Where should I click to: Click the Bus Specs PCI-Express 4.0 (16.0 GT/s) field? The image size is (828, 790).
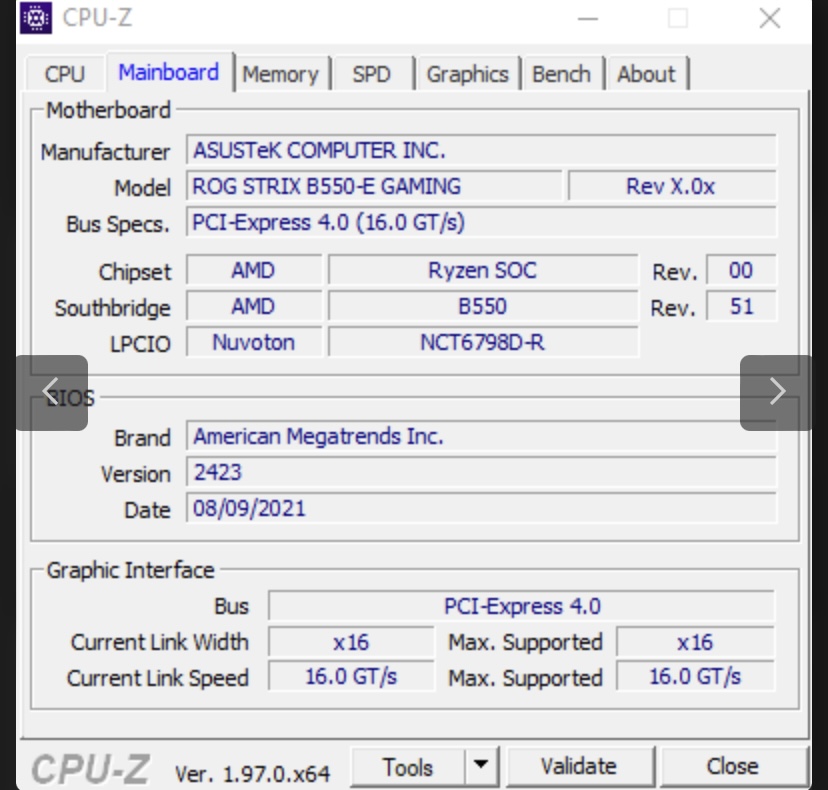481,222
